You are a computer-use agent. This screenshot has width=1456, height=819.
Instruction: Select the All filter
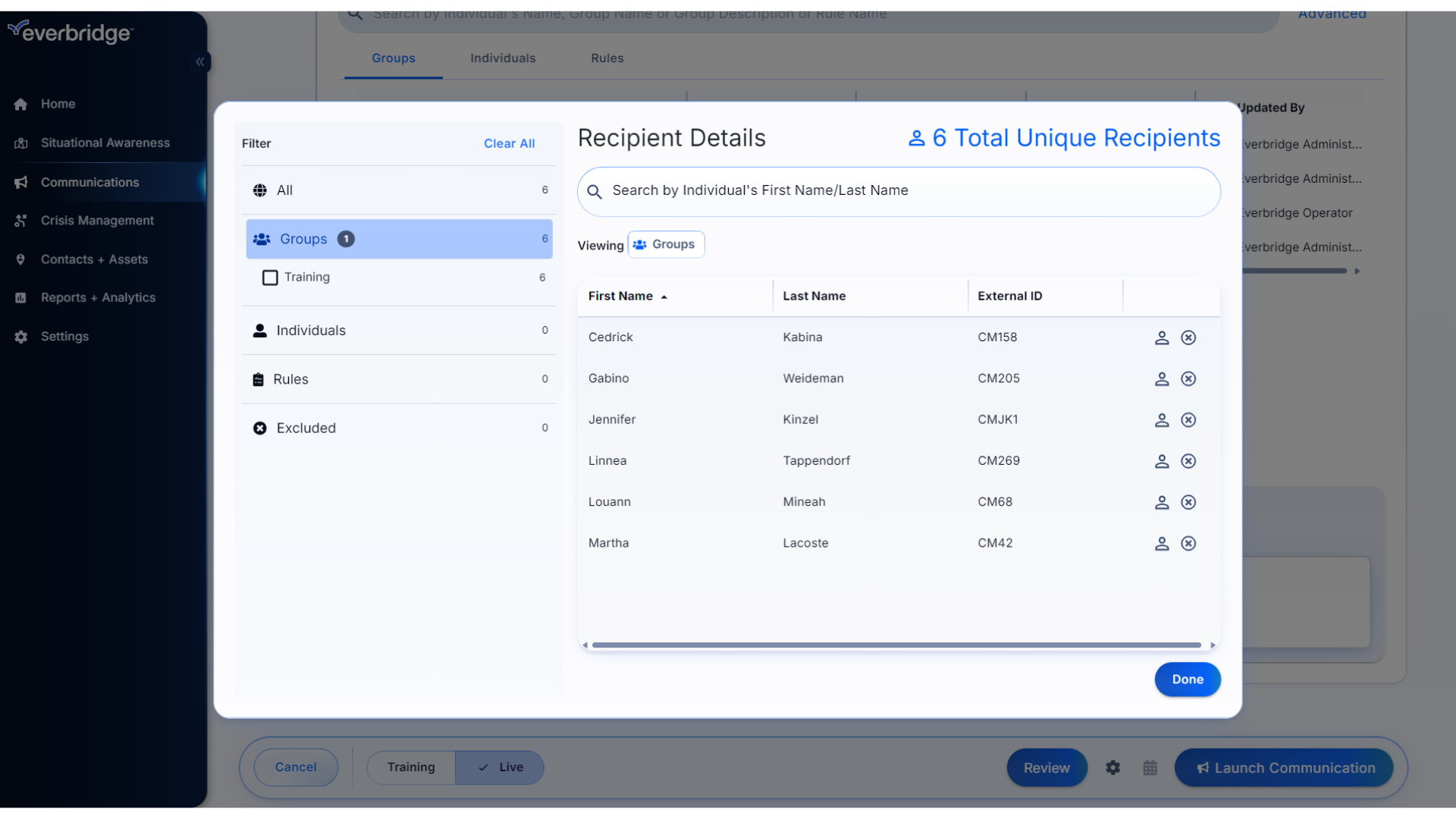point(399,190)
